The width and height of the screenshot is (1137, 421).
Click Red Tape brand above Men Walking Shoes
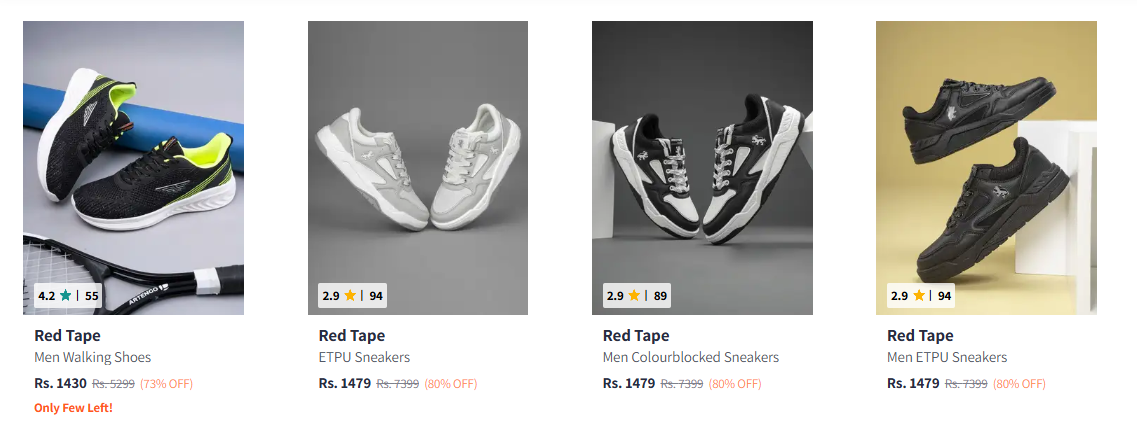[67, 336]
